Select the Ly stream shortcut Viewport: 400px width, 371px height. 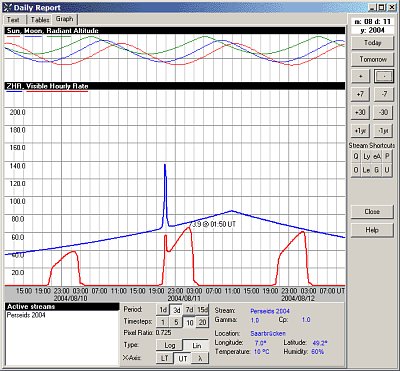point(366,156)
